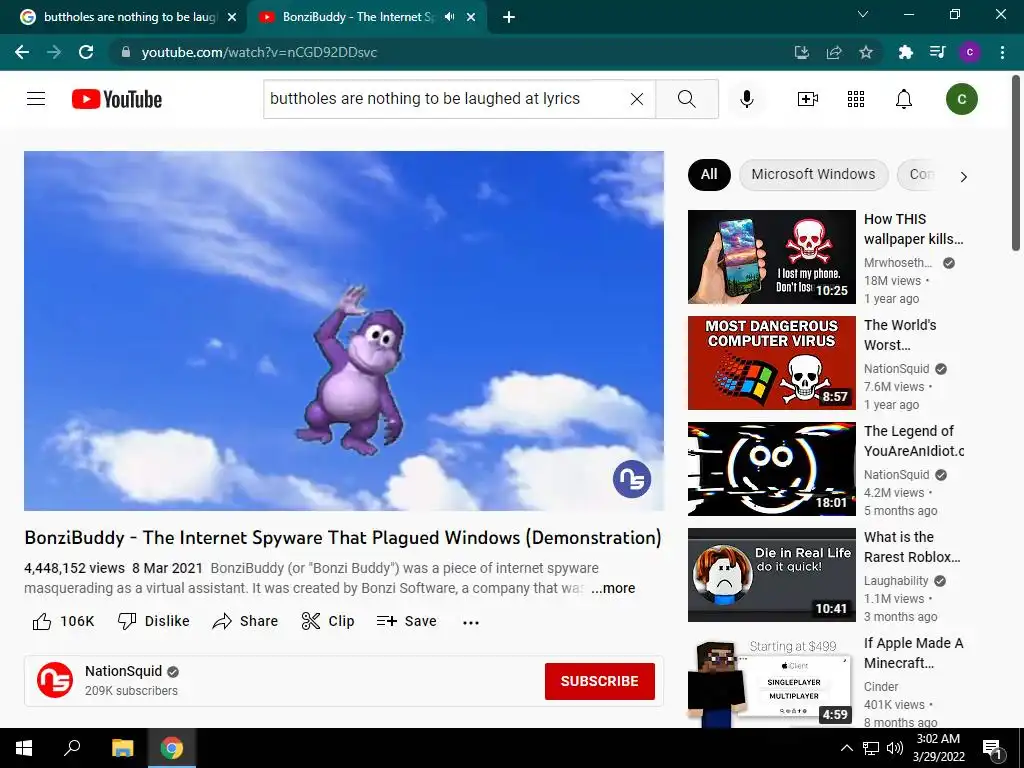Go forward in browser history

54,52
